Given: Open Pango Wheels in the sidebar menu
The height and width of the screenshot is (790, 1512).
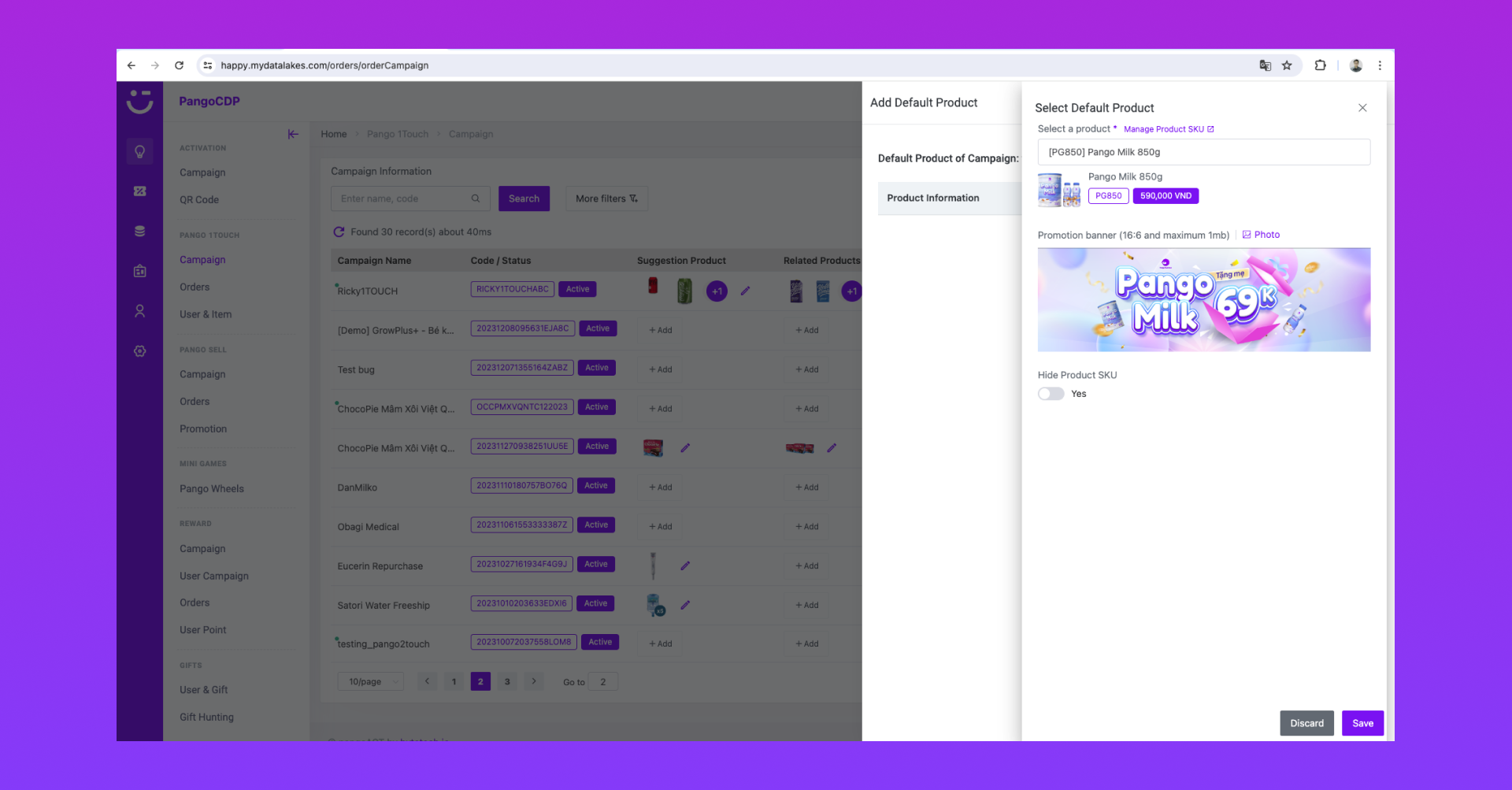Looking at the screenshot, I should click(x=212, y=489).
